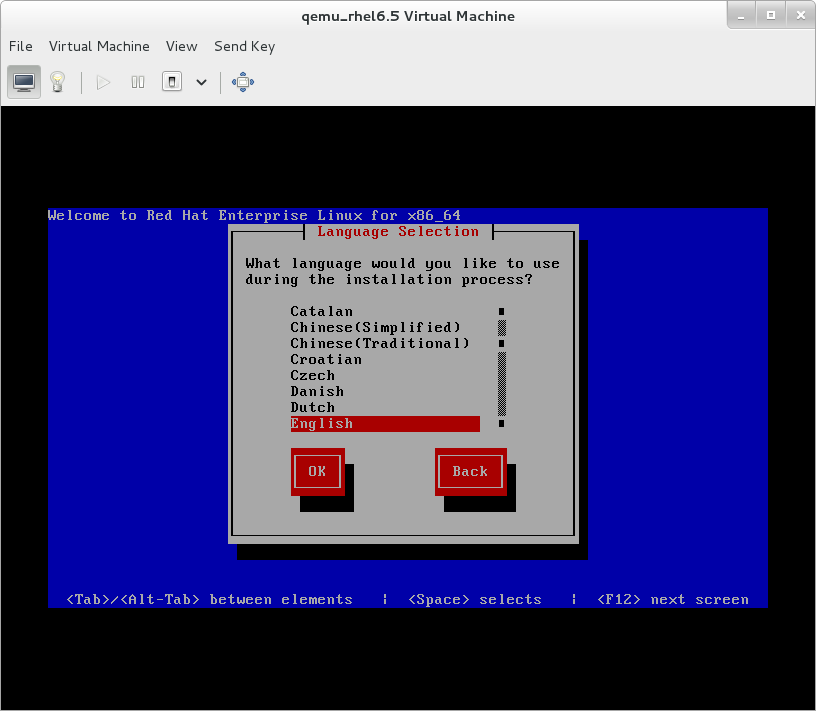Screen dimensions: 816x711
Task: Click the language list scrollbar track
Action: (502, 367)
